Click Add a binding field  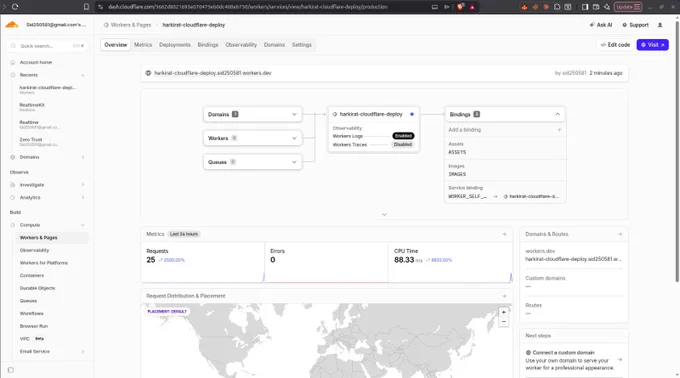point(505,130)
